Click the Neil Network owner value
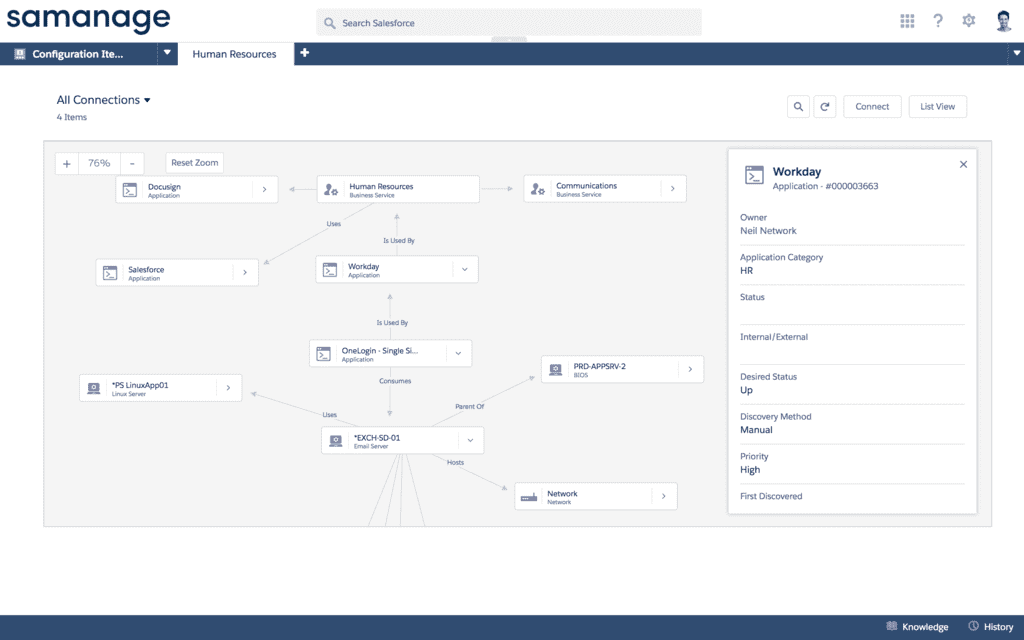 768,231
